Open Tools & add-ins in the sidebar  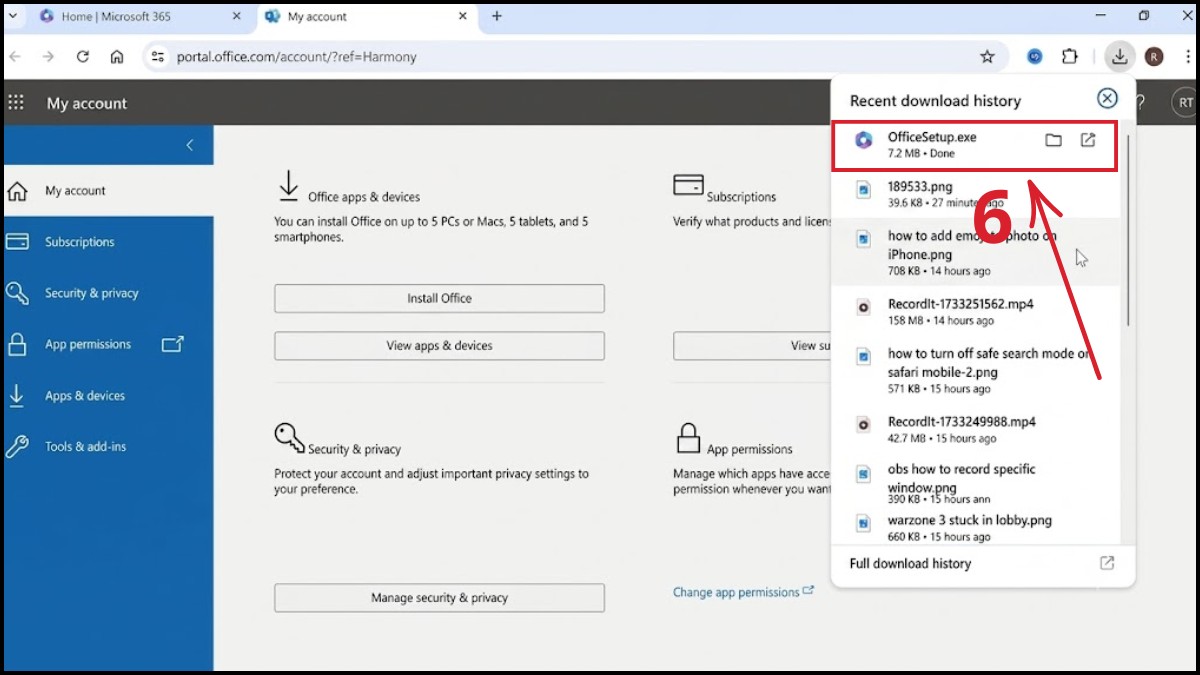[x=106, y=447]
